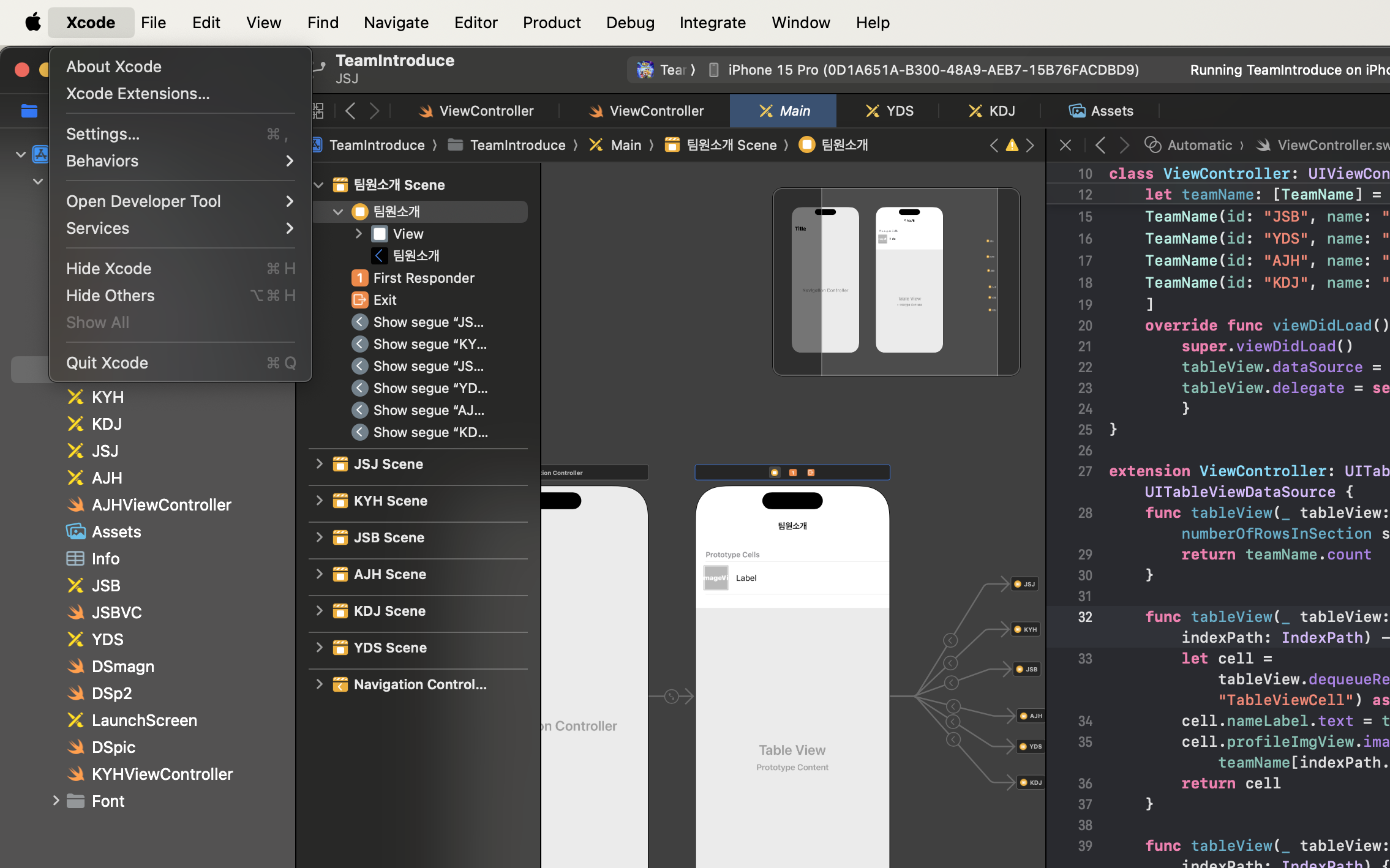Open the Debug menu
The image size is (1390, 868).
(630, 23)
